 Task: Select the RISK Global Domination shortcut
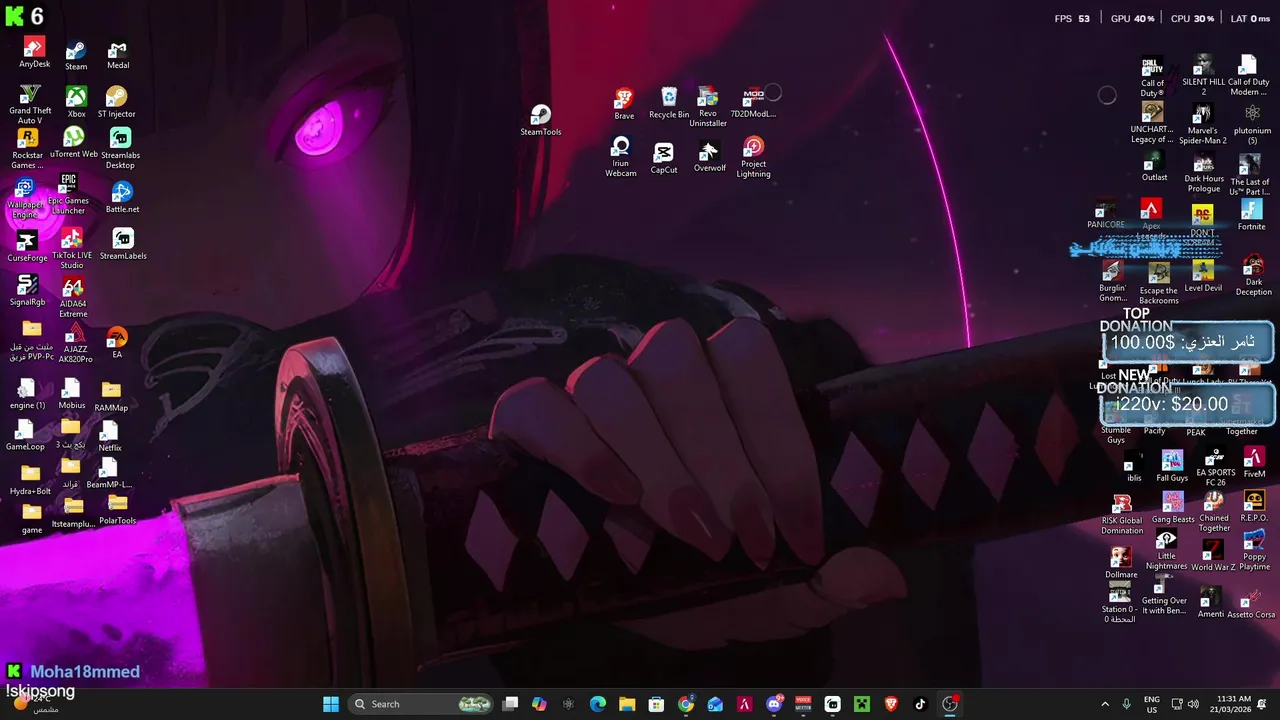[x=1122, y=514]
